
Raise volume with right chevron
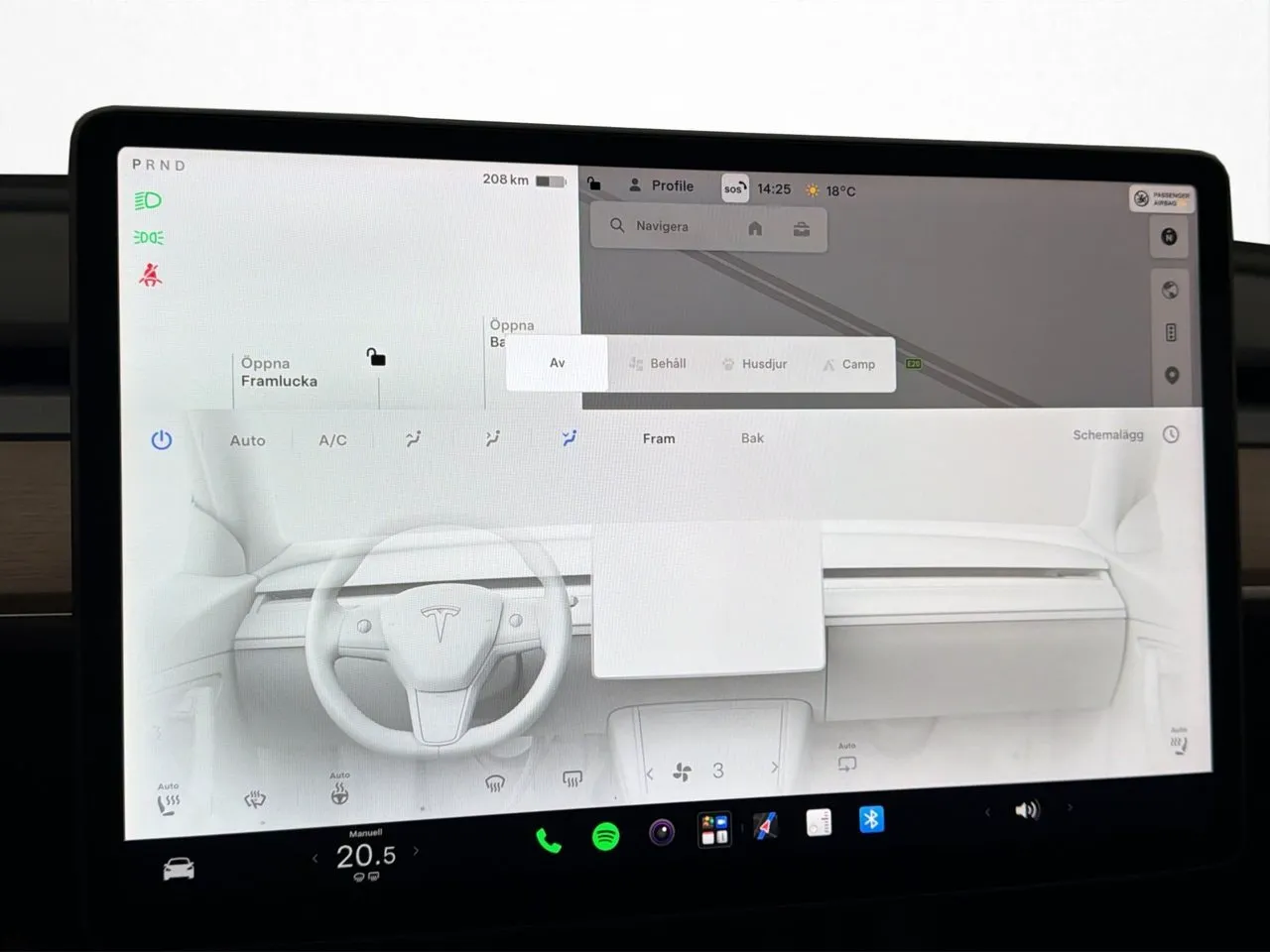coord(1070,807)
